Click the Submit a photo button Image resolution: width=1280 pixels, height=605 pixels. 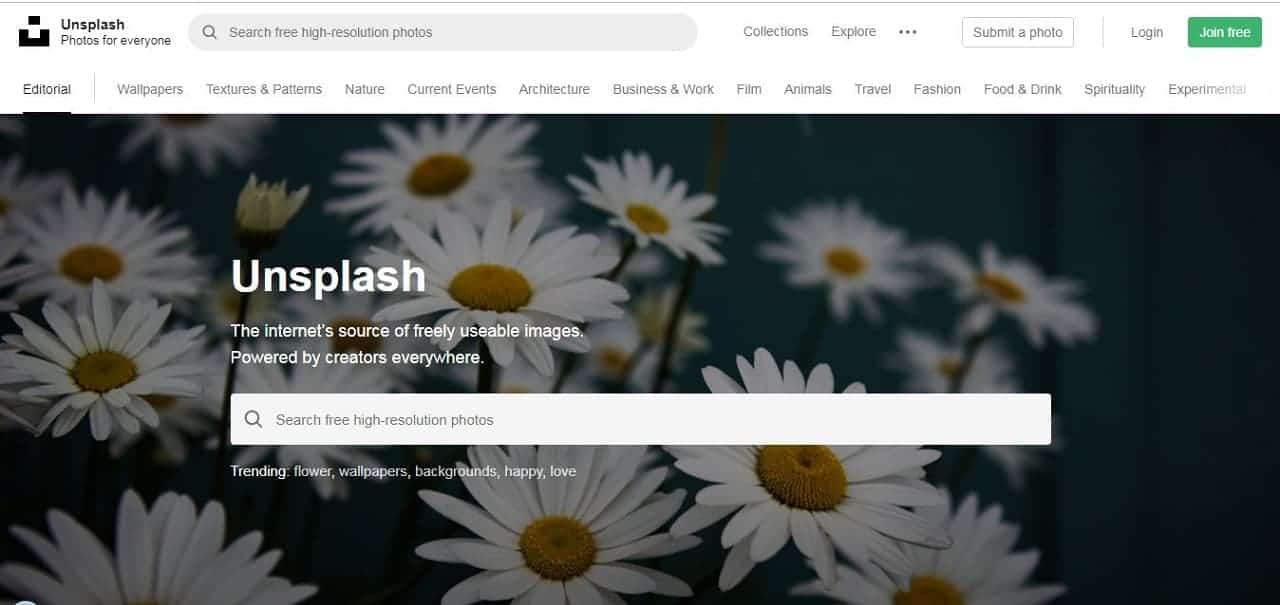click(1018, 32)
